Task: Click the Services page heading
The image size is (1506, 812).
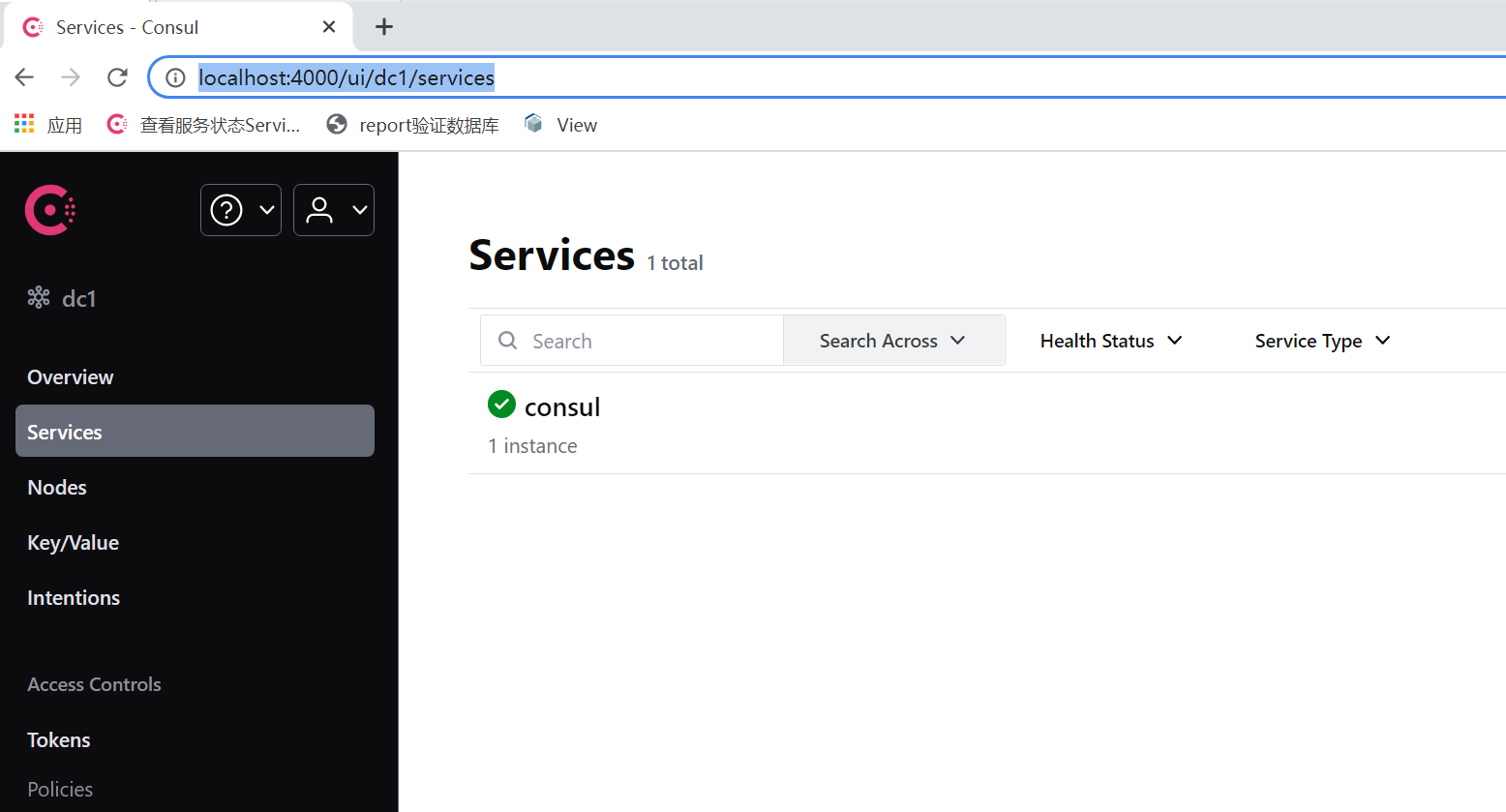Action: point(552,256)
